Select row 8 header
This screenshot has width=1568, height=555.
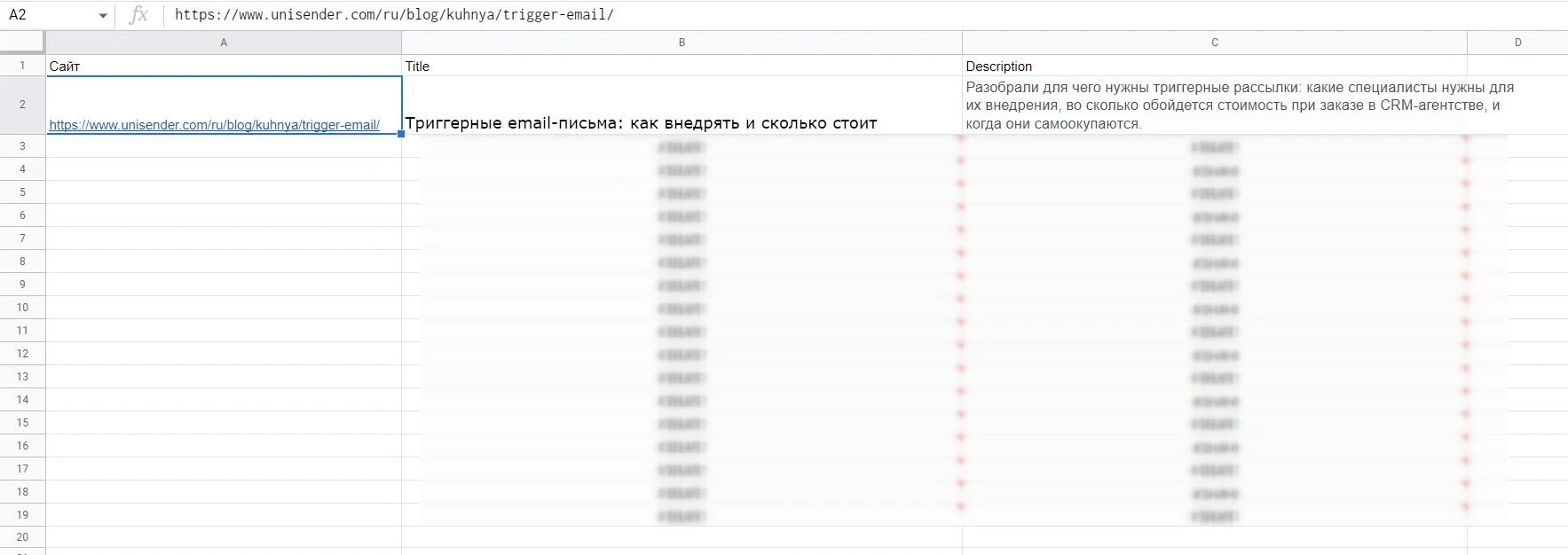[x=22, y=262]
